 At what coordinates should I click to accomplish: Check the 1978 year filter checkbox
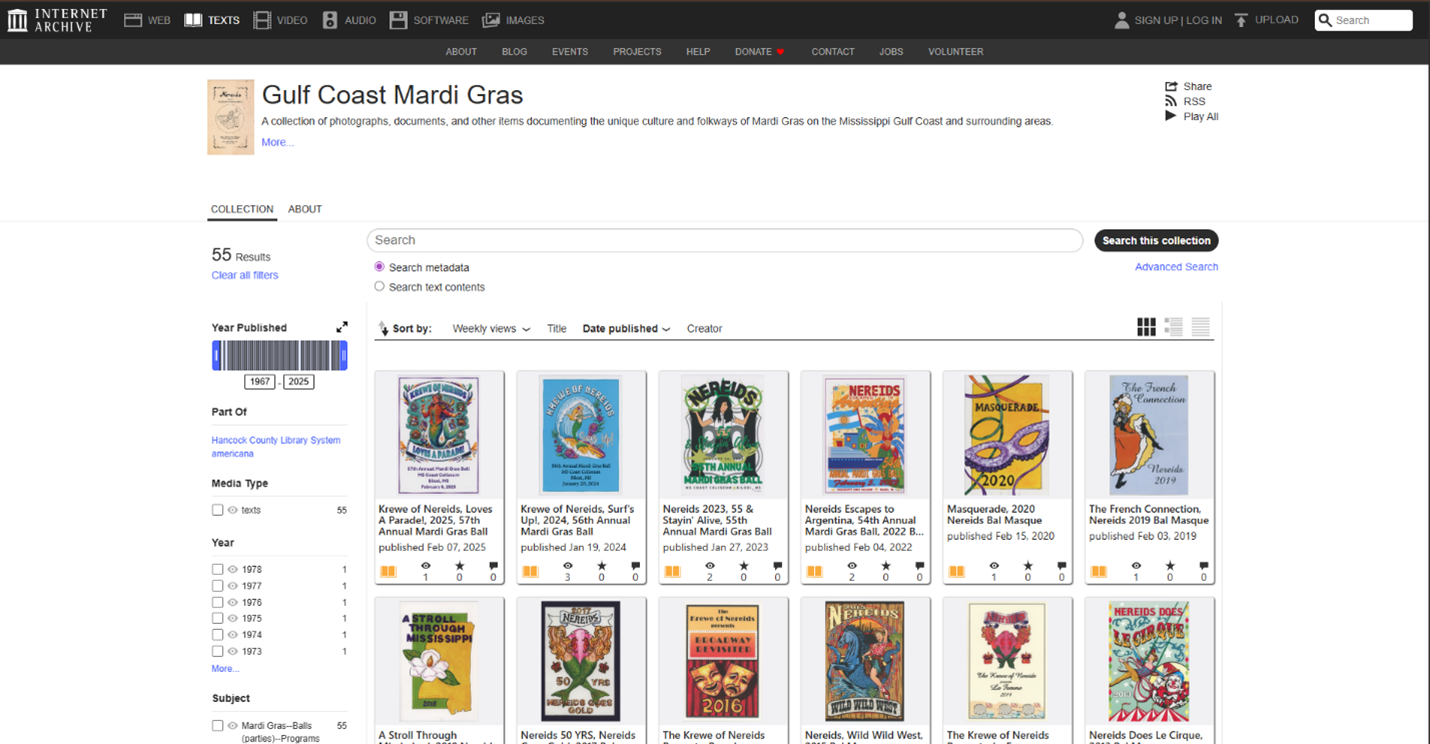pos(216,568)
